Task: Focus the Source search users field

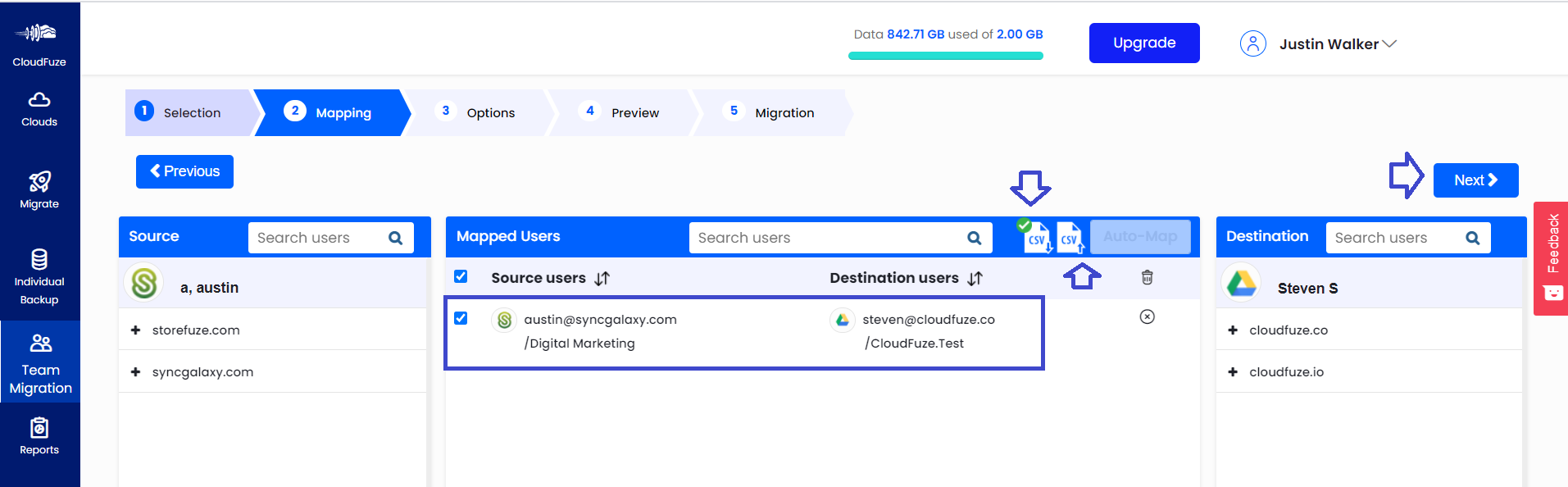Action: (x=330, y=238)
